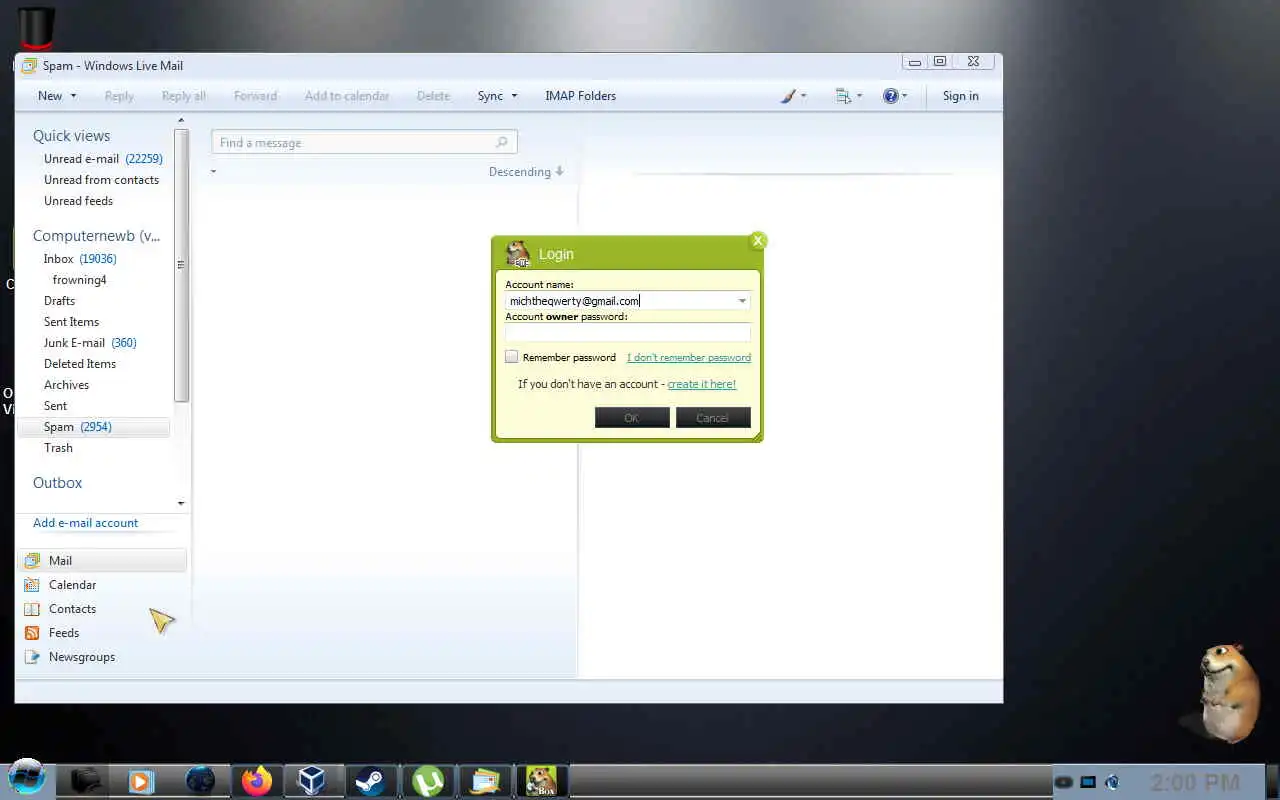Click the folder pane scroll-down arrow
The height and width of the screenshot is (800, 1280).
181,503
